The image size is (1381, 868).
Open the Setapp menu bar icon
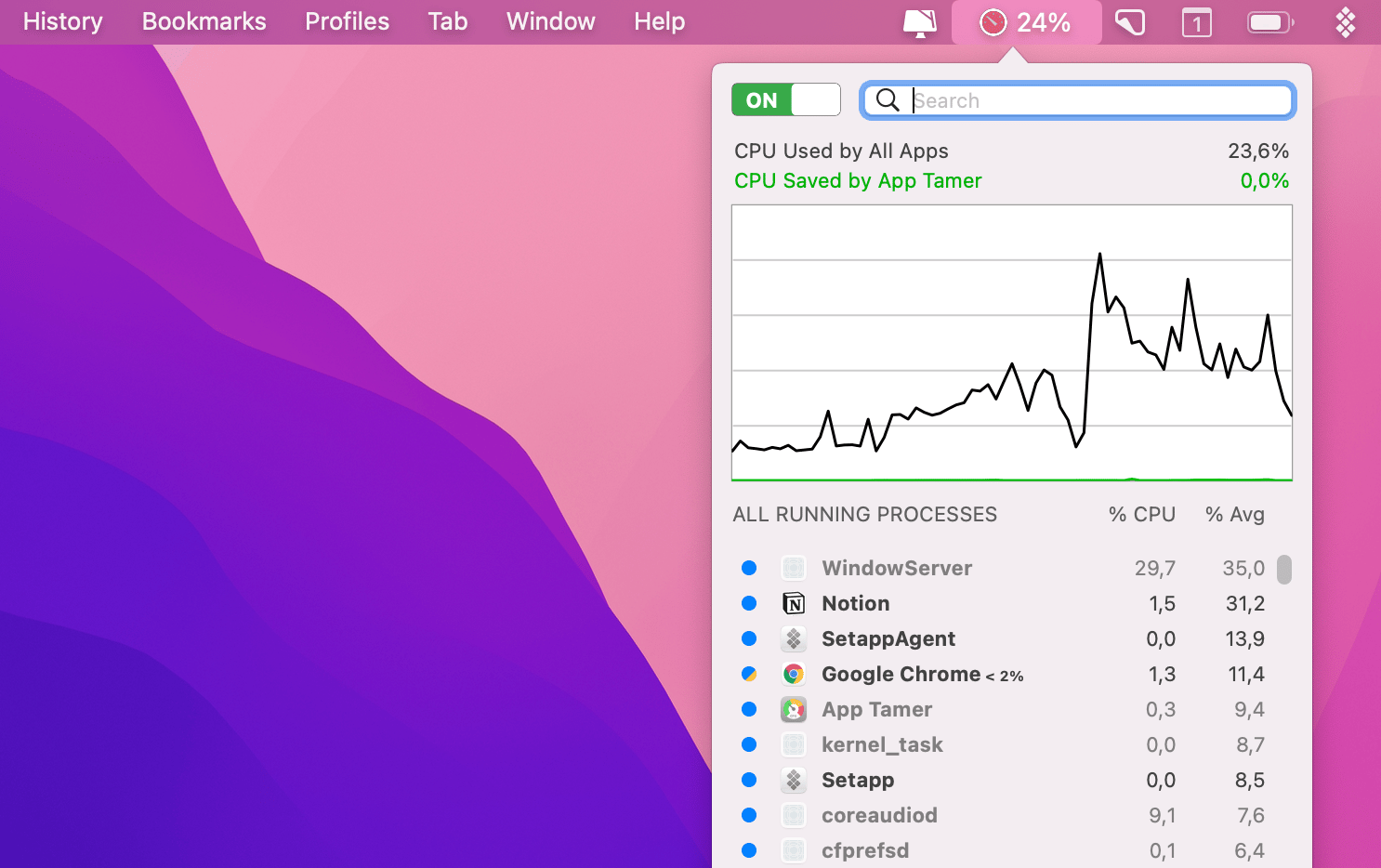click(x=1345, y=22)
